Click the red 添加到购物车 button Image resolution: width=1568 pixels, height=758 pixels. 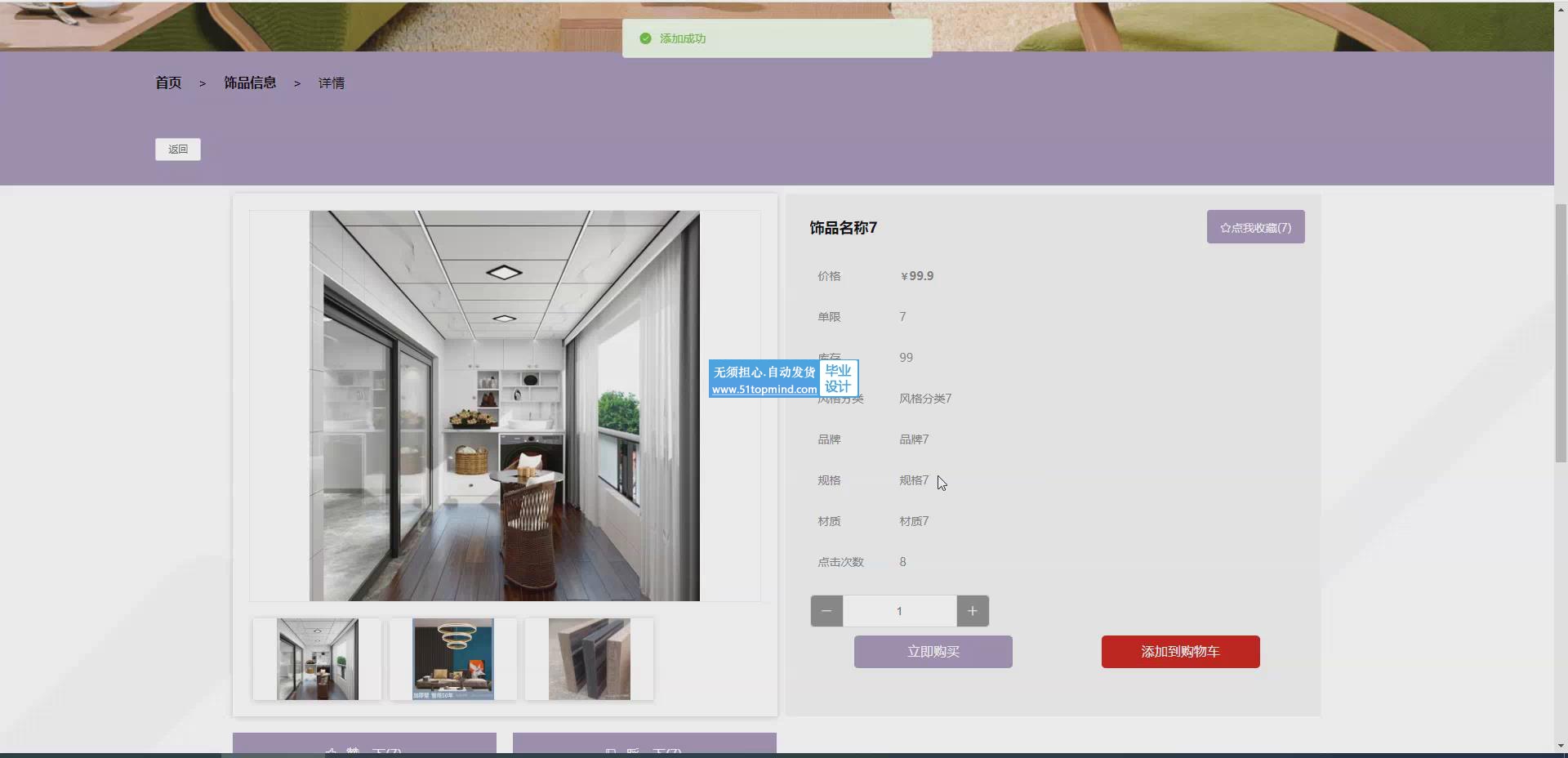tap(1180, 652)
